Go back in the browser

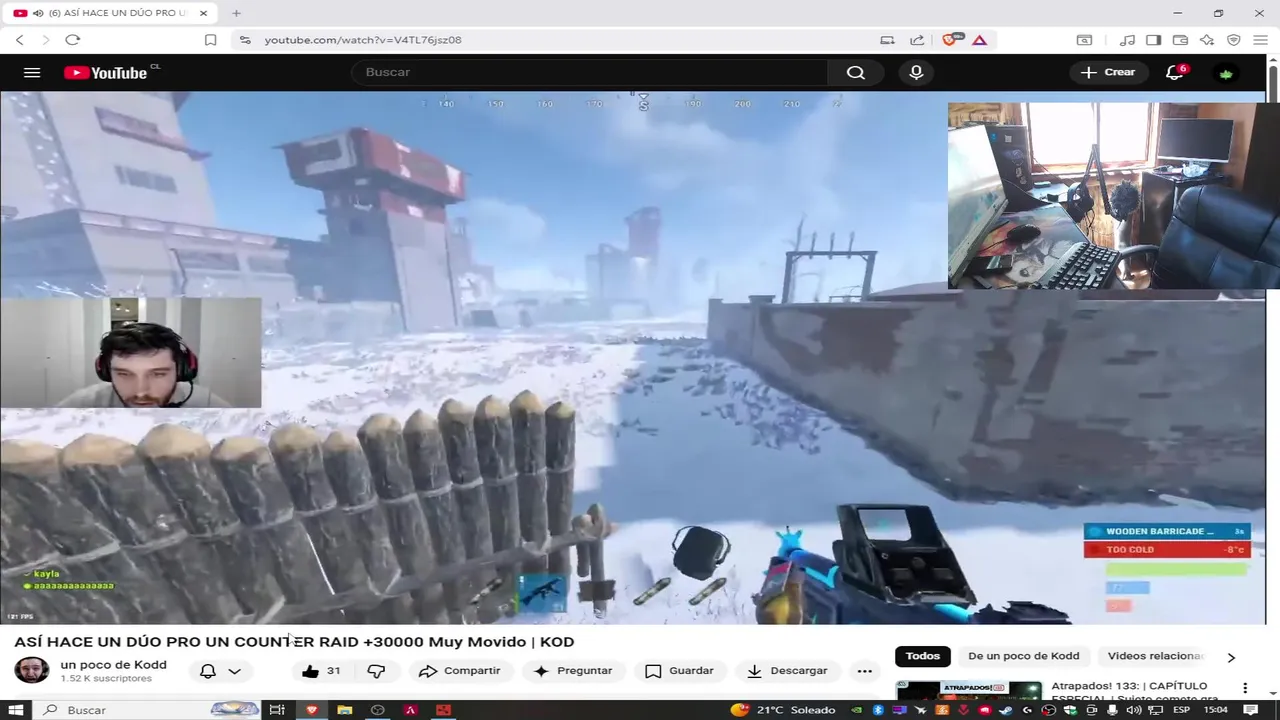click(x=19, y=40)
